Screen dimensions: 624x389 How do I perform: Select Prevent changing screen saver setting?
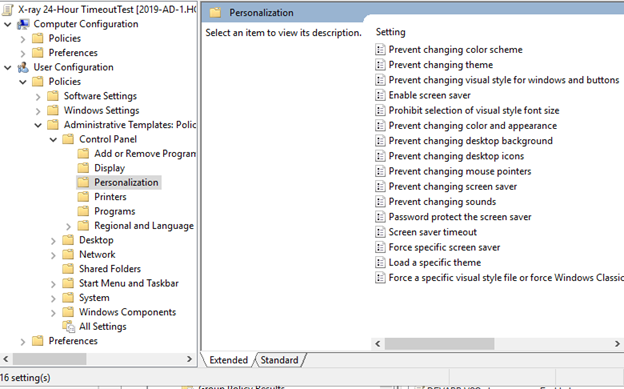pyautogui.click(x=453, y=186)
